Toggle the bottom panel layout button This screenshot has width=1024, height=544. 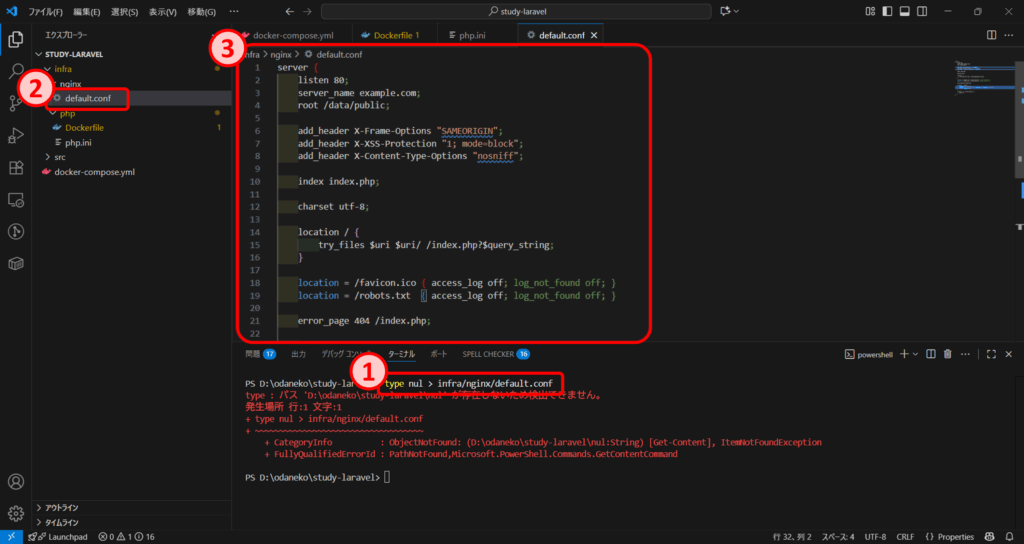(x=903, y=11)
